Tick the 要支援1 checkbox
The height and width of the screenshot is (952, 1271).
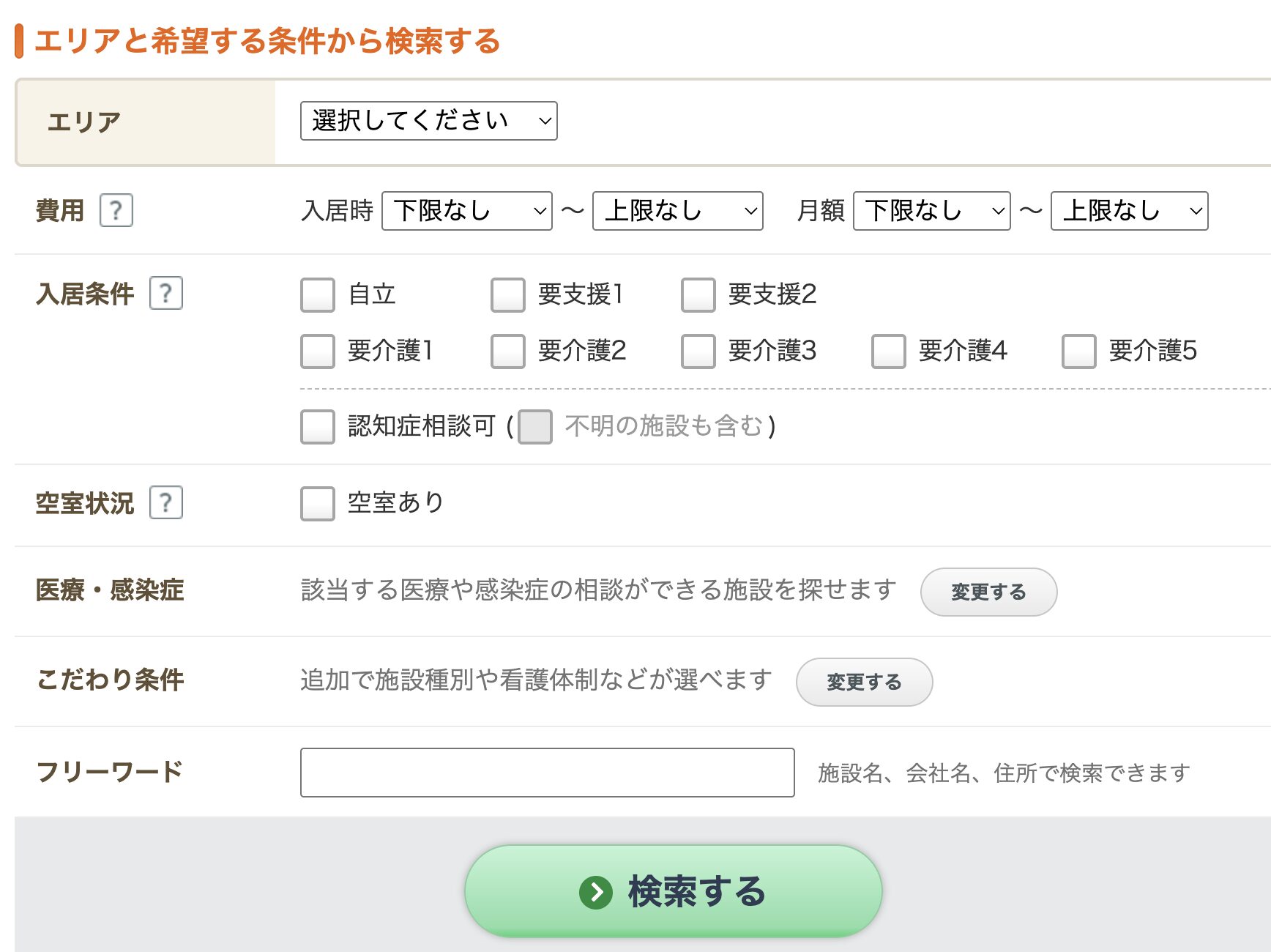[508, 295]
